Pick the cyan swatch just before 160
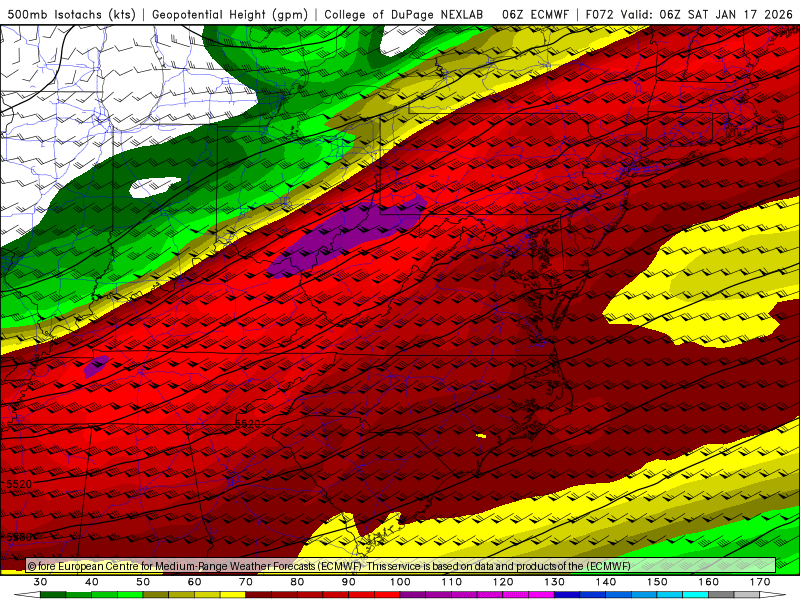The height and width of the screenshot is (600, 800). [x=696, y=595]
